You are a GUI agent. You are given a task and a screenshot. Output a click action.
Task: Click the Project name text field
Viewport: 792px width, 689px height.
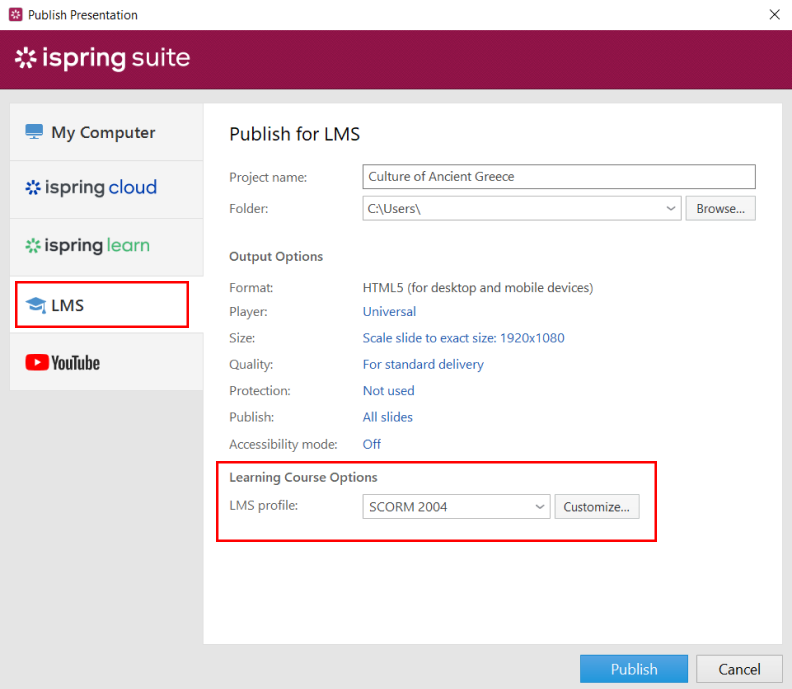559,176
